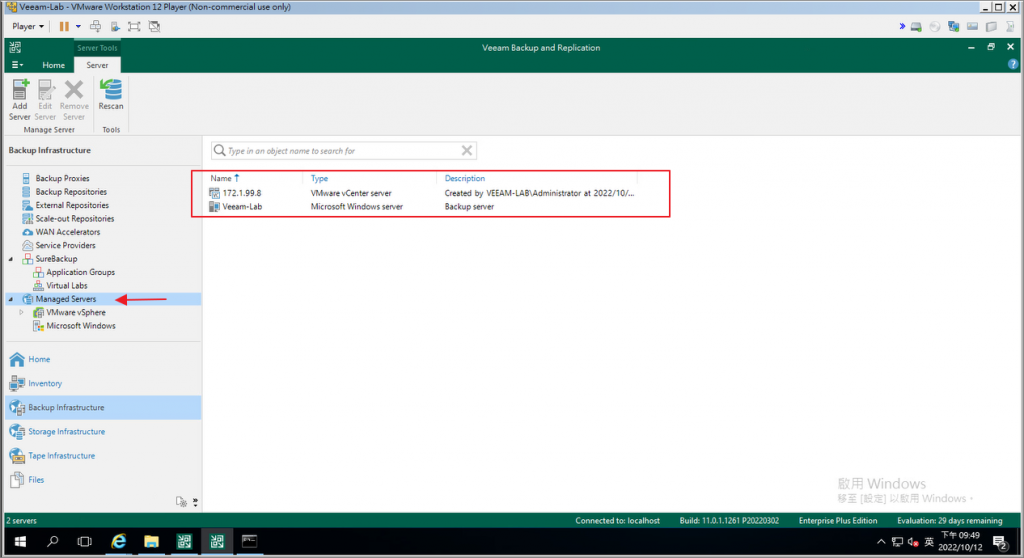Open WAN Accelerators tree node

(x=67, y=232)
